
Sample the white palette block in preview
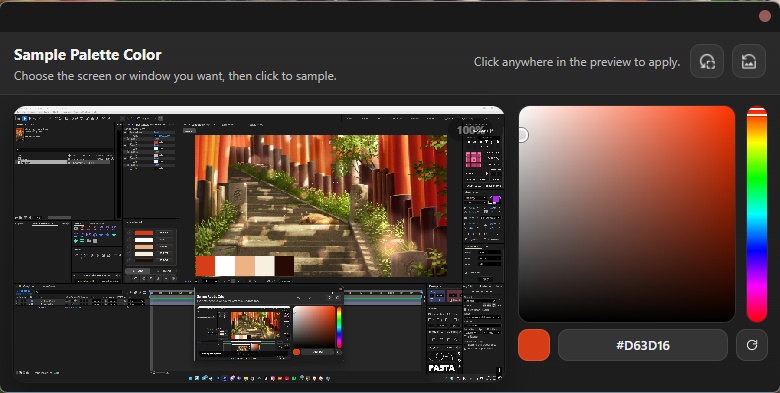coord(225,266)
